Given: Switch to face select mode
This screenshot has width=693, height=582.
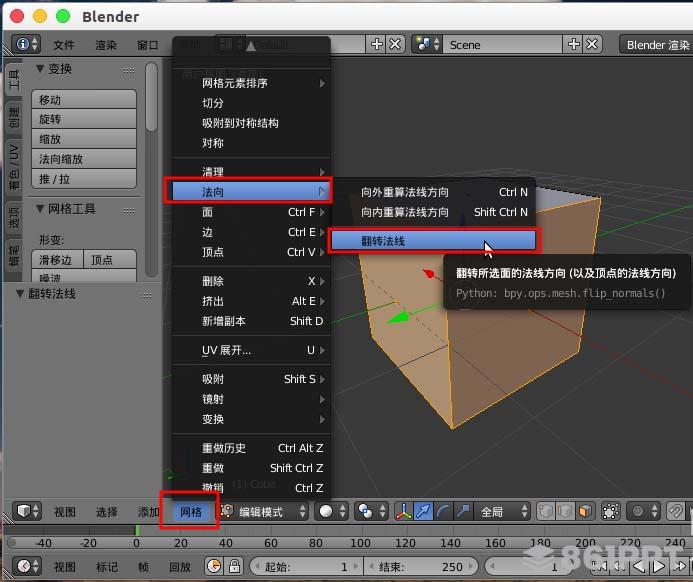Looking at the screenshot, I should 585,512.
